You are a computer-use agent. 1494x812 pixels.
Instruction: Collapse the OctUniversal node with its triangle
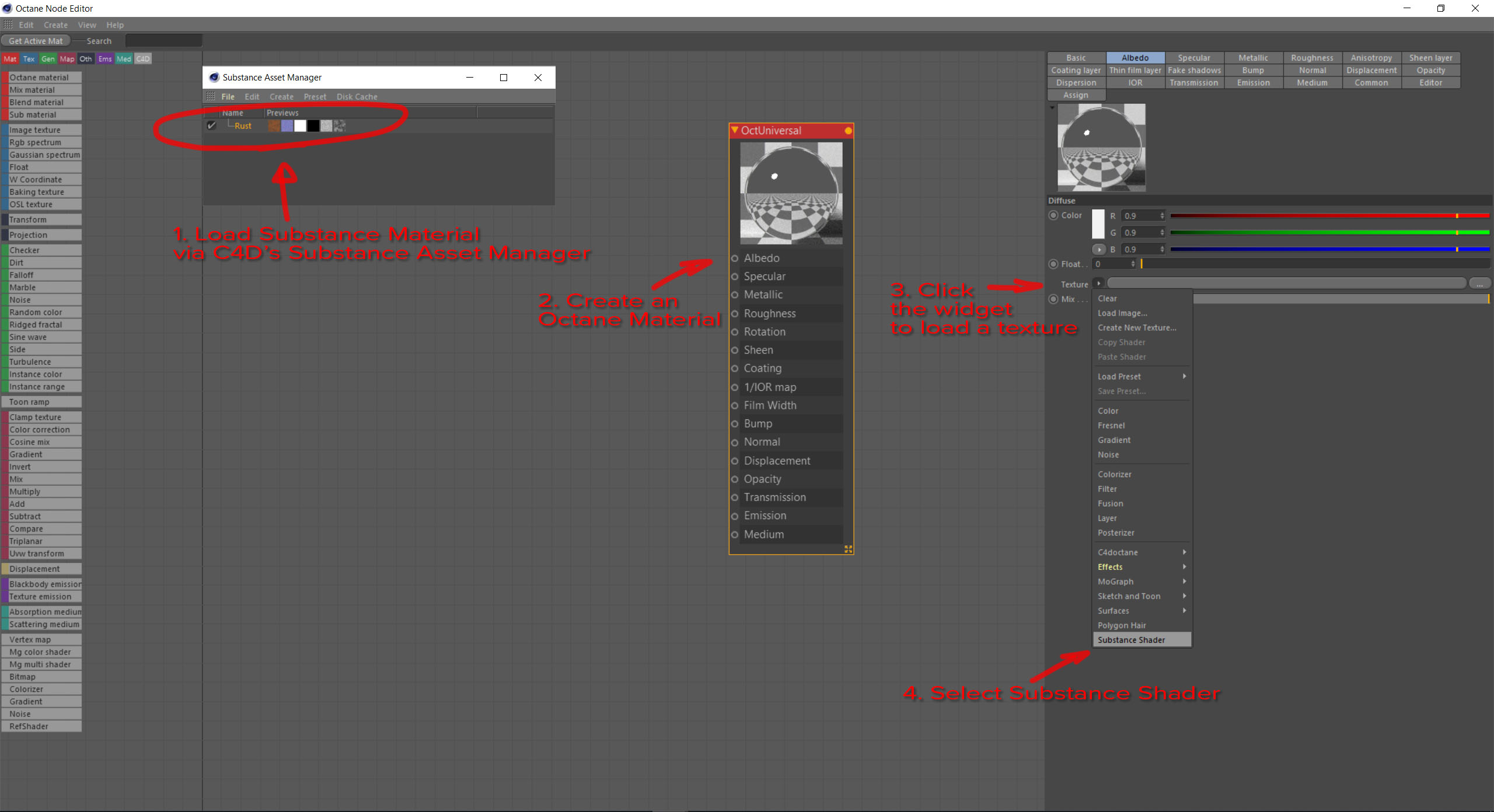(x=735, y=131)
